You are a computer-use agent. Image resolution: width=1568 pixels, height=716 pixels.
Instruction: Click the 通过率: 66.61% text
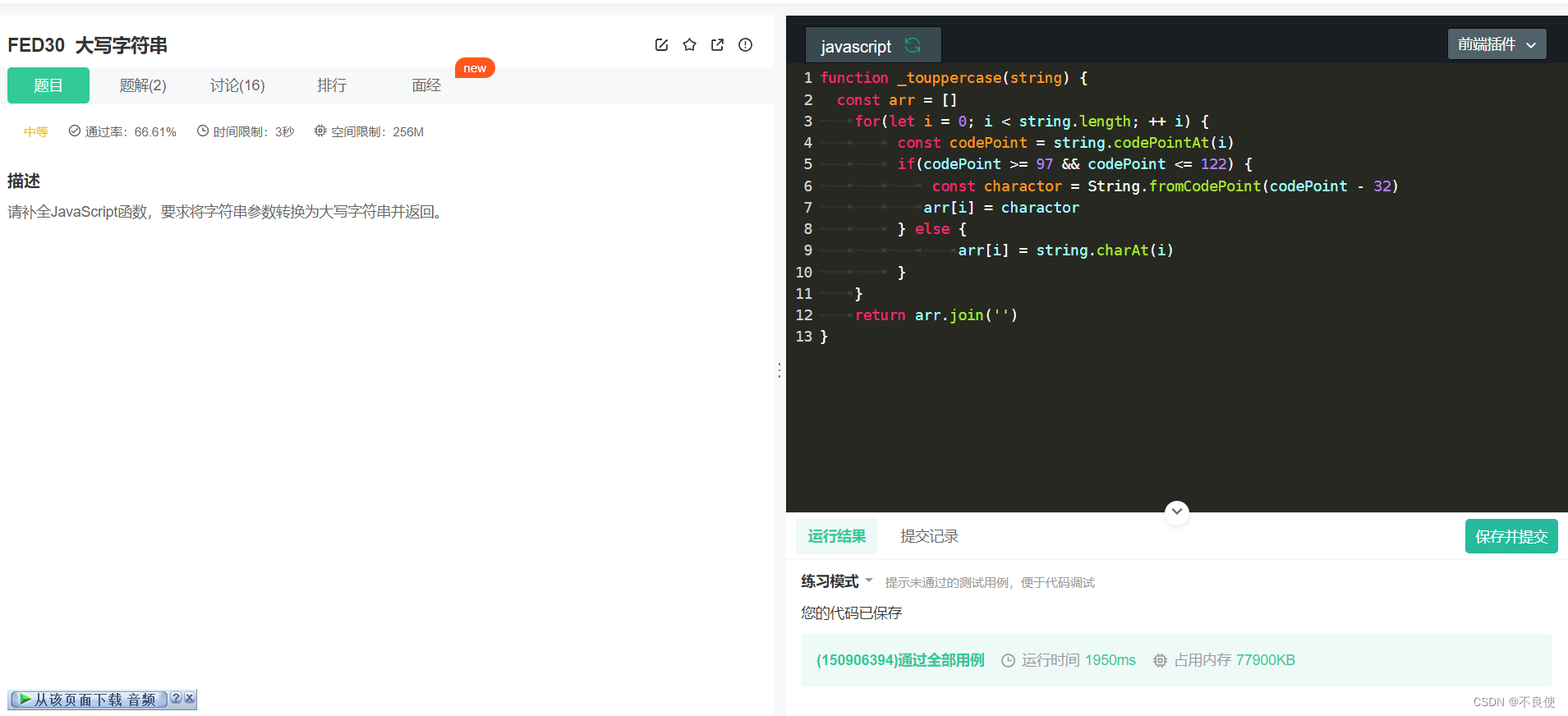[131, 131]
